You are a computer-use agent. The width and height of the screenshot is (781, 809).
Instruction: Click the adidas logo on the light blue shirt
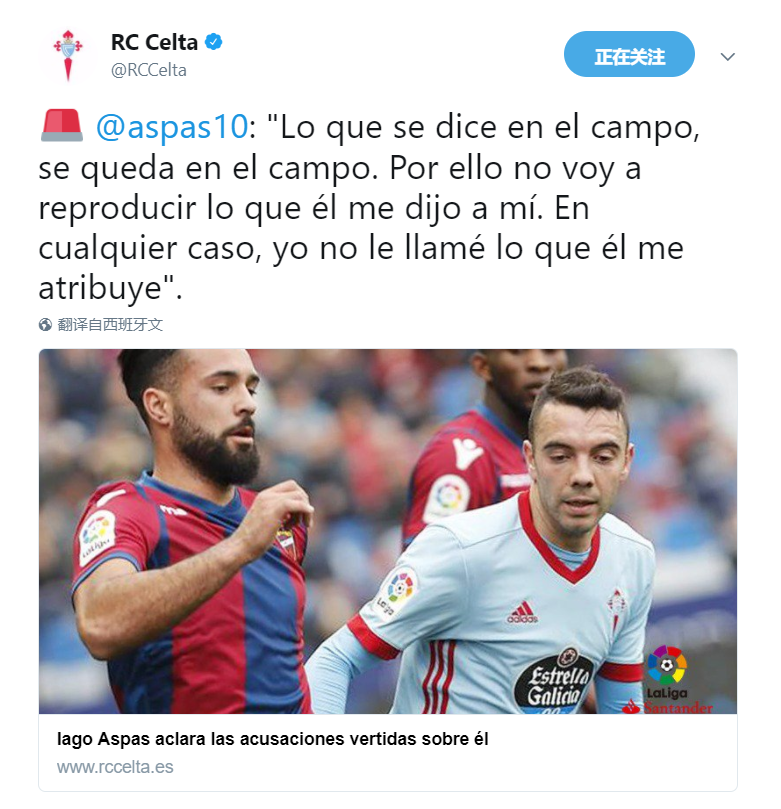(x=523, y=612)
